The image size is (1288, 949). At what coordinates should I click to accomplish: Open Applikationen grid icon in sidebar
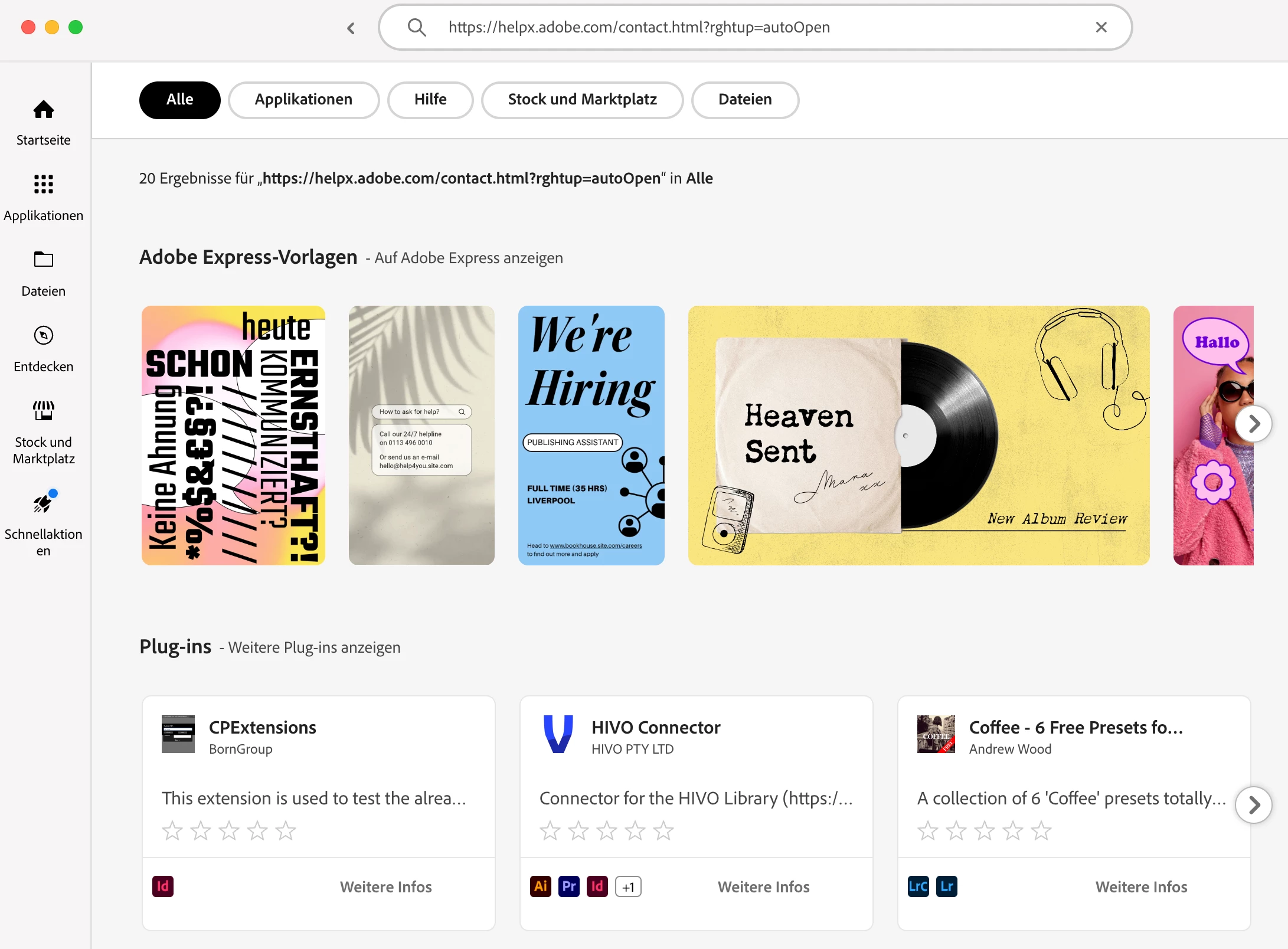tap(43, 184)
